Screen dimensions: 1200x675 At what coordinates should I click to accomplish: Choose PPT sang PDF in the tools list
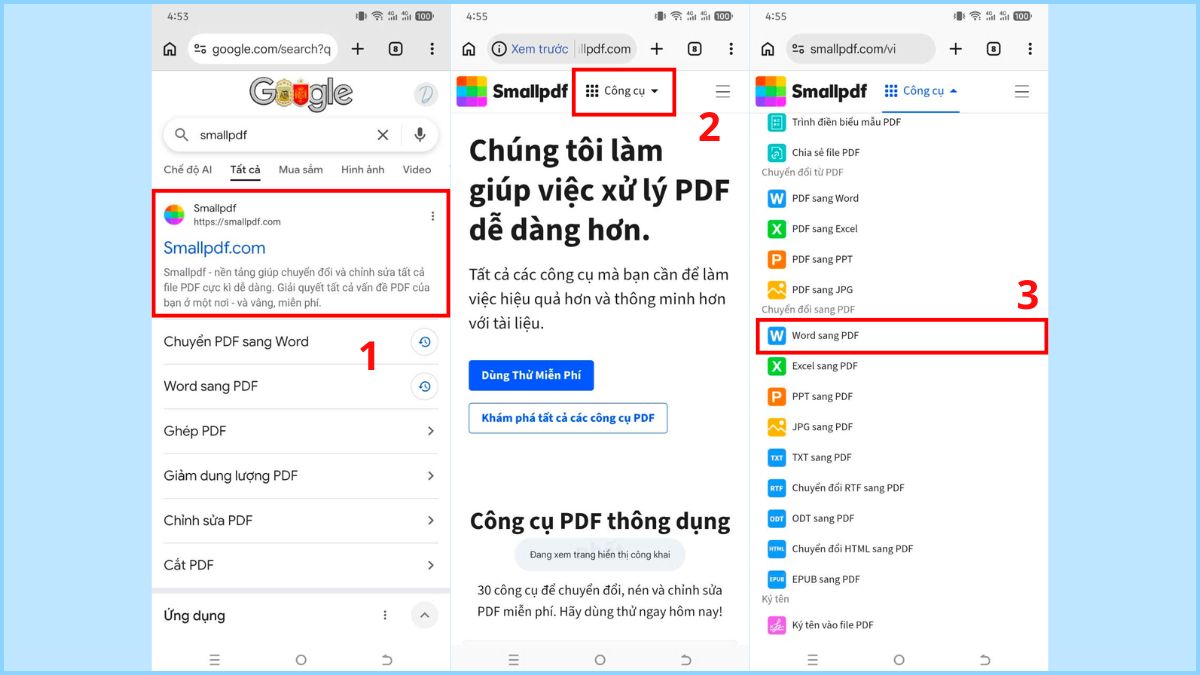[x=811, y=397]
